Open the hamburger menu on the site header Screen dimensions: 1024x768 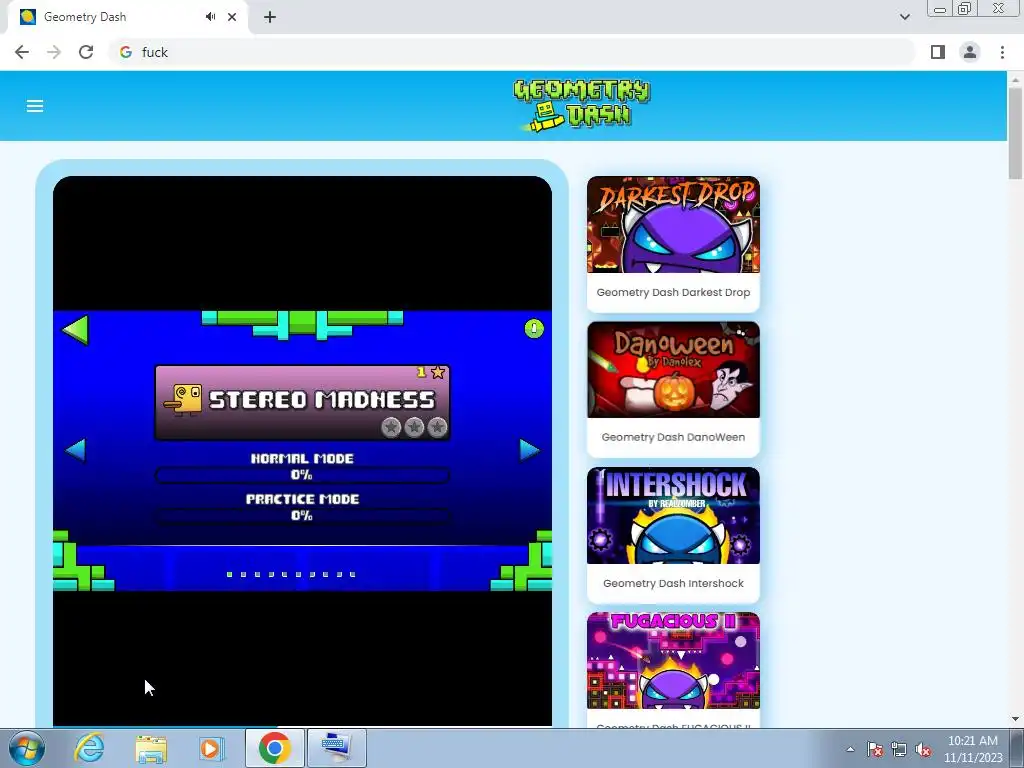click(x=35, y=106)
